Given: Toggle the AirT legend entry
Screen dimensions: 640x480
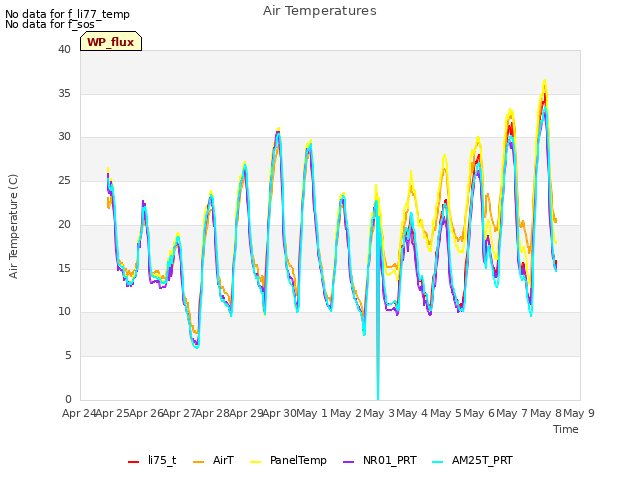Looking at the screenshot, I should [x=213, y=460].
